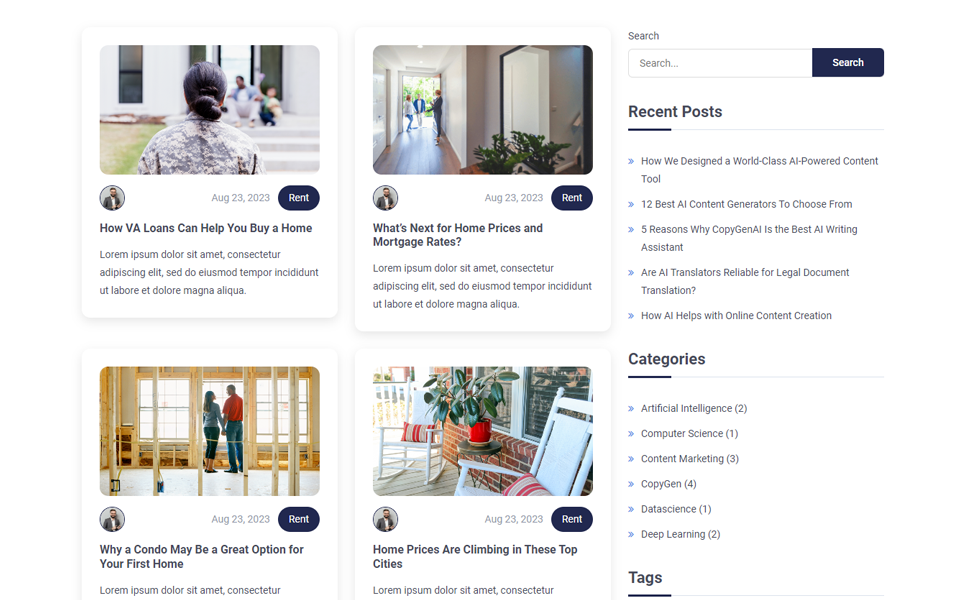This screenshot has height=600, width=965.
Task: Click author avatar on Home Prices and Mortgage post
Action: point(385,198)
